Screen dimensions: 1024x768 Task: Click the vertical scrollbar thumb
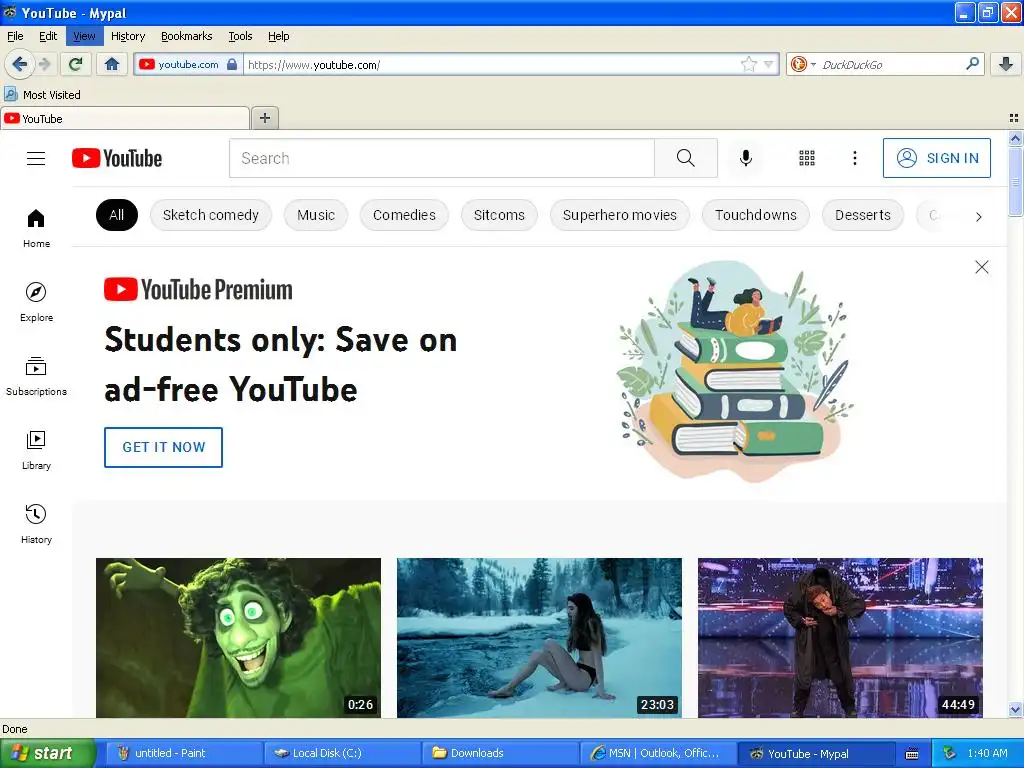[1015, 181]
